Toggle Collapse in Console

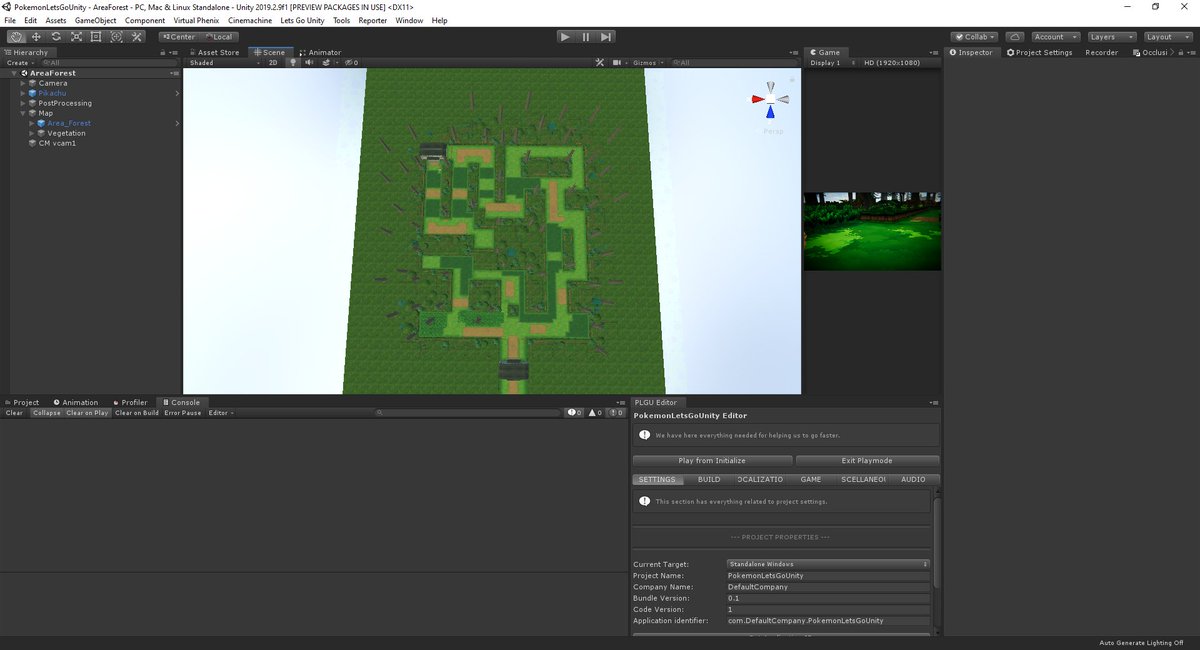point(46,412)
